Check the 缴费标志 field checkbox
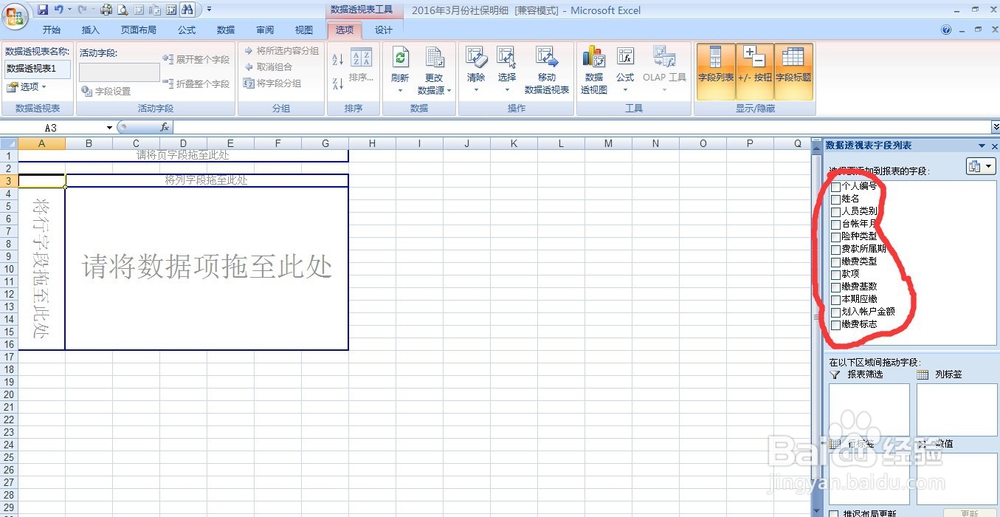Viewport: 1000px width, 517px height. [835, 324]
